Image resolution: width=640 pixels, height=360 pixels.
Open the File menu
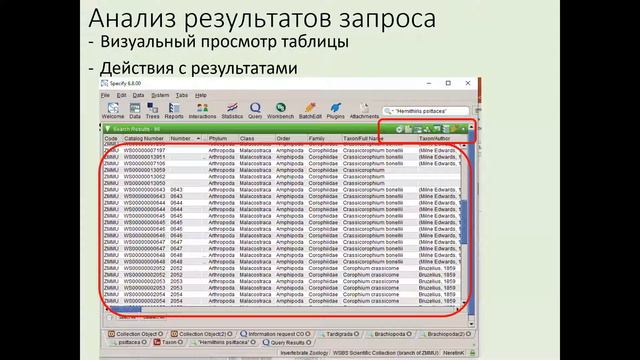105,95
